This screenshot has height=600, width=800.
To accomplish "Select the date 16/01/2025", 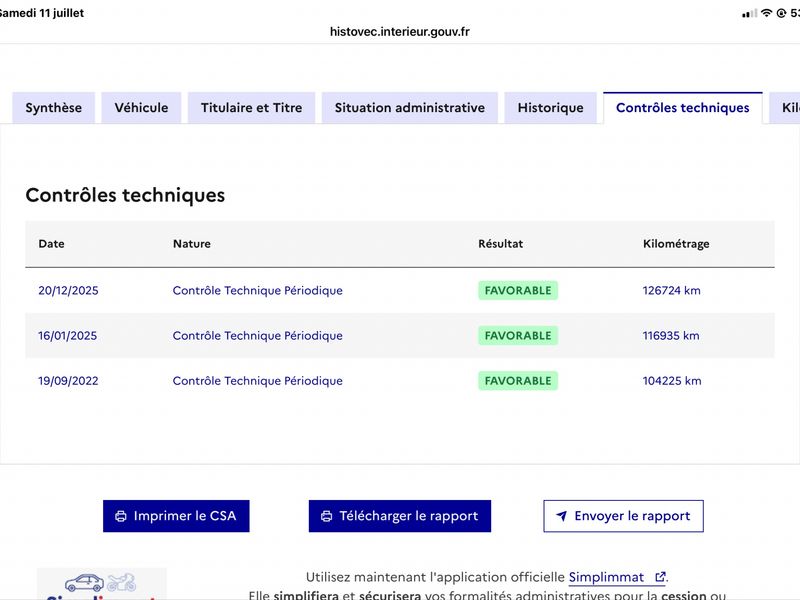I will [67, 336].
